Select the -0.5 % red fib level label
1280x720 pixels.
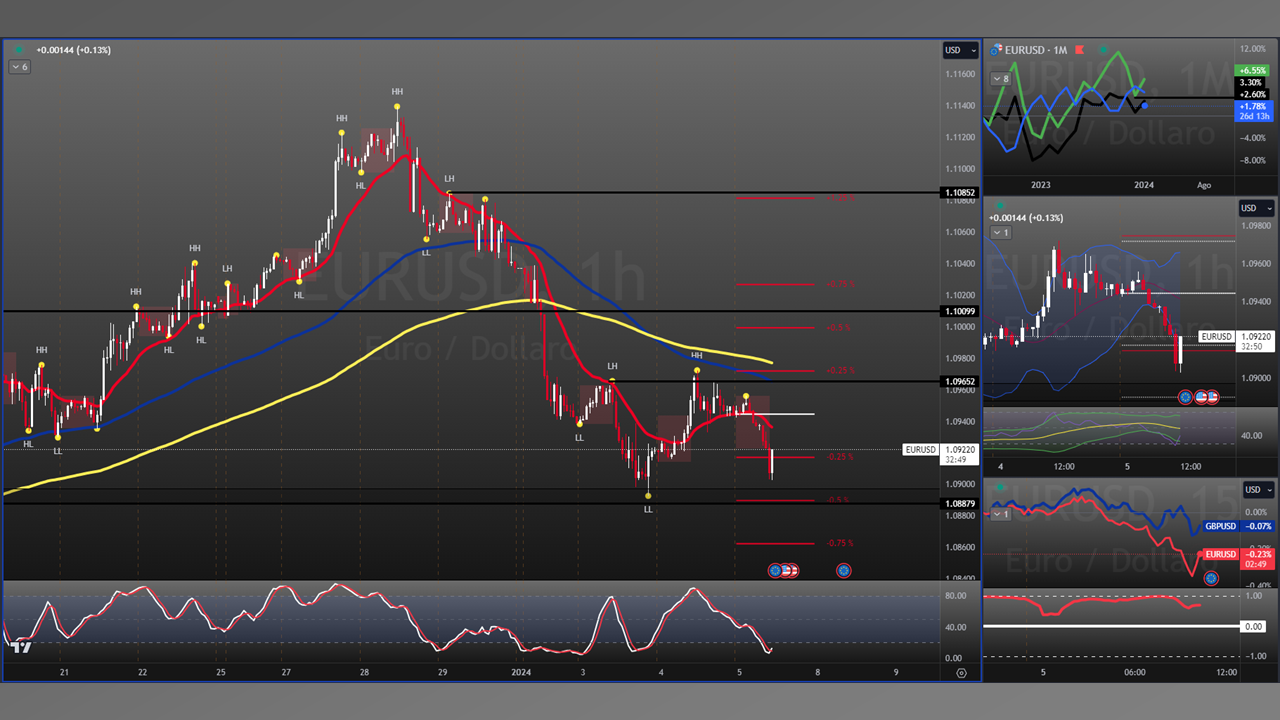click(x=838, y=500)
